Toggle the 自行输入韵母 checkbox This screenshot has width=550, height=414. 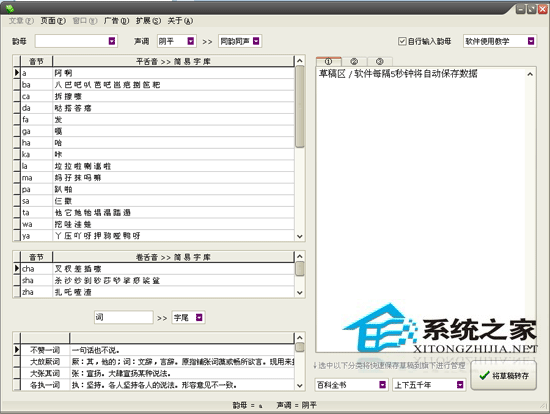pyautogui.click(x=402, y=41)
